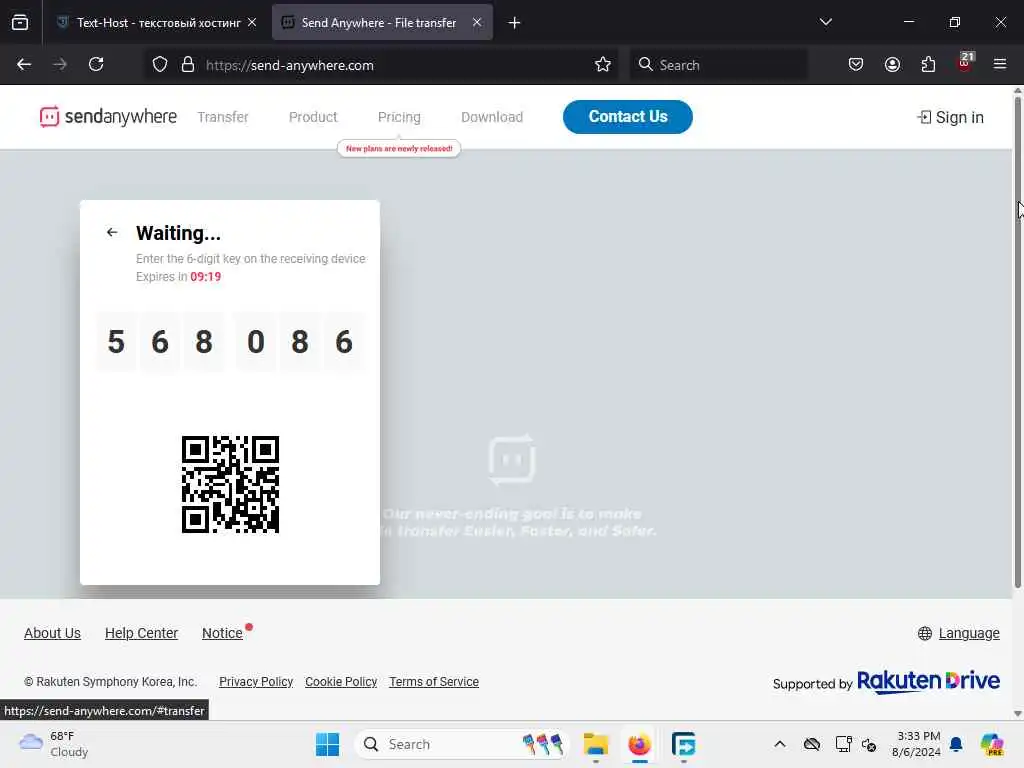1024x768 pixels.
Task: Click the key digit 0
Action: (x=256, y=342)
